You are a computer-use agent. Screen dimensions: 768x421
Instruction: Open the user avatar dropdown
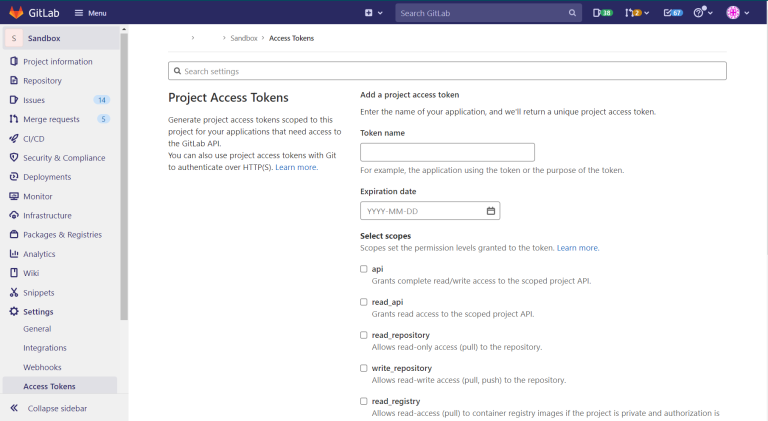pos(738,13)
